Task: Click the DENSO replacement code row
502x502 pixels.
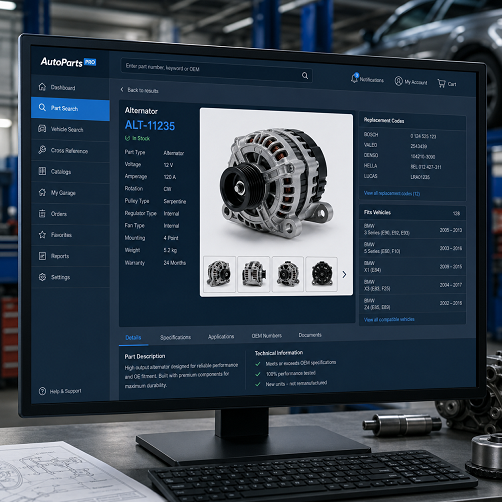Action: pyautogui.click(x=412, y=156)
